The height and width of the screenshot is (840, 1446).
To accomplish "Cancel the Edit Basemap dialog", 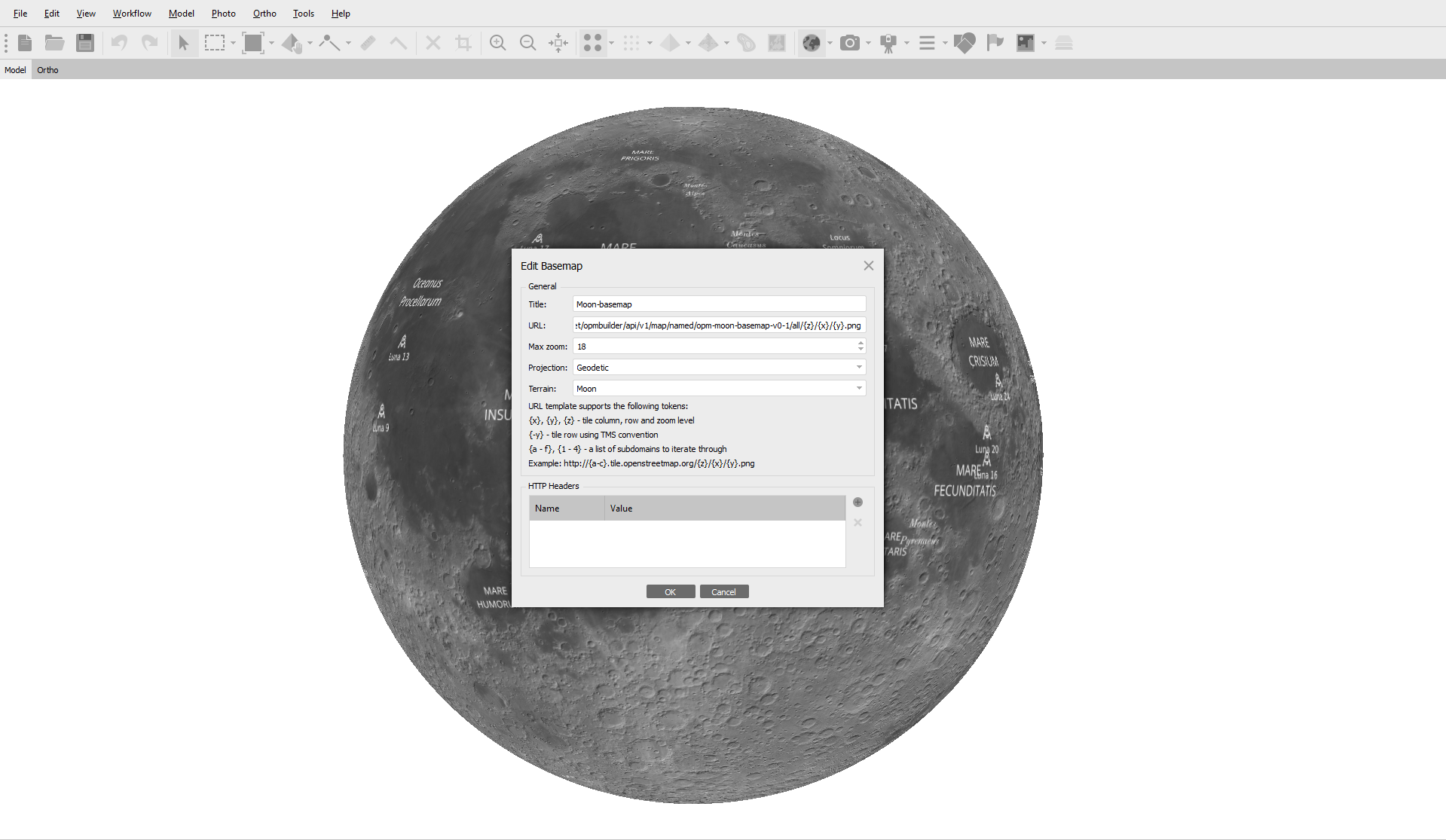I will point(724,591).
